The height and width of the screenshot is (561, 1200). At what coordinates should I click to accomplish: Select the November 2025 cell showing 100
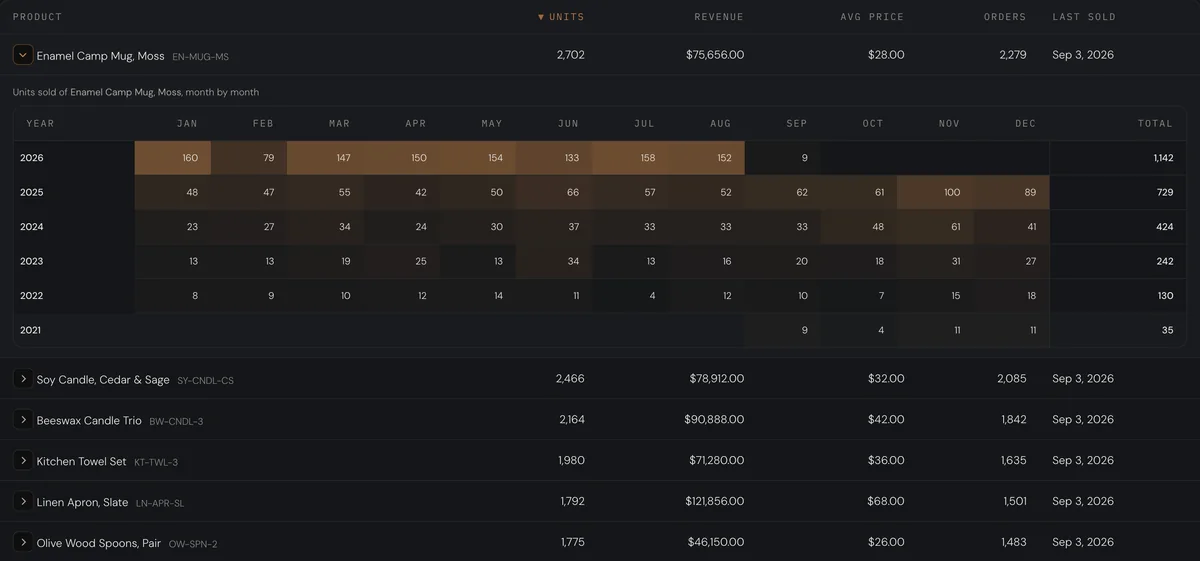936,192
